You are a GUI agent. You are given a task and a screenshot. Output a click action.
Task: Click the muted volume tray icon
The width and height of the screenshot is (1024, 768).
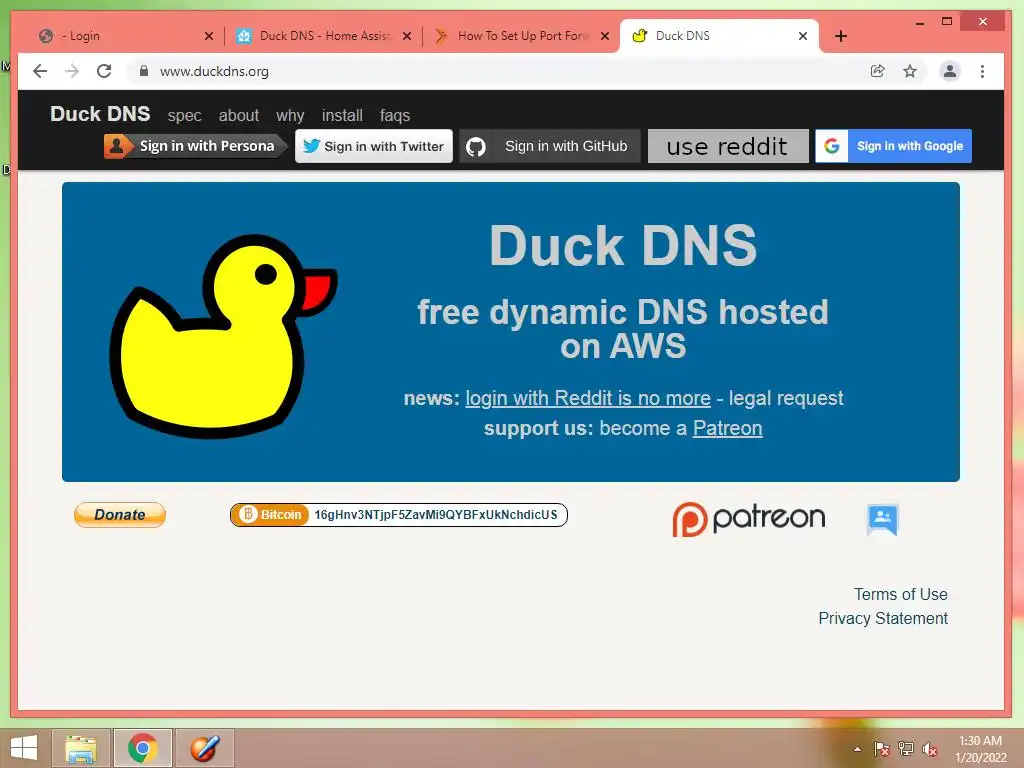click(930, 749)
